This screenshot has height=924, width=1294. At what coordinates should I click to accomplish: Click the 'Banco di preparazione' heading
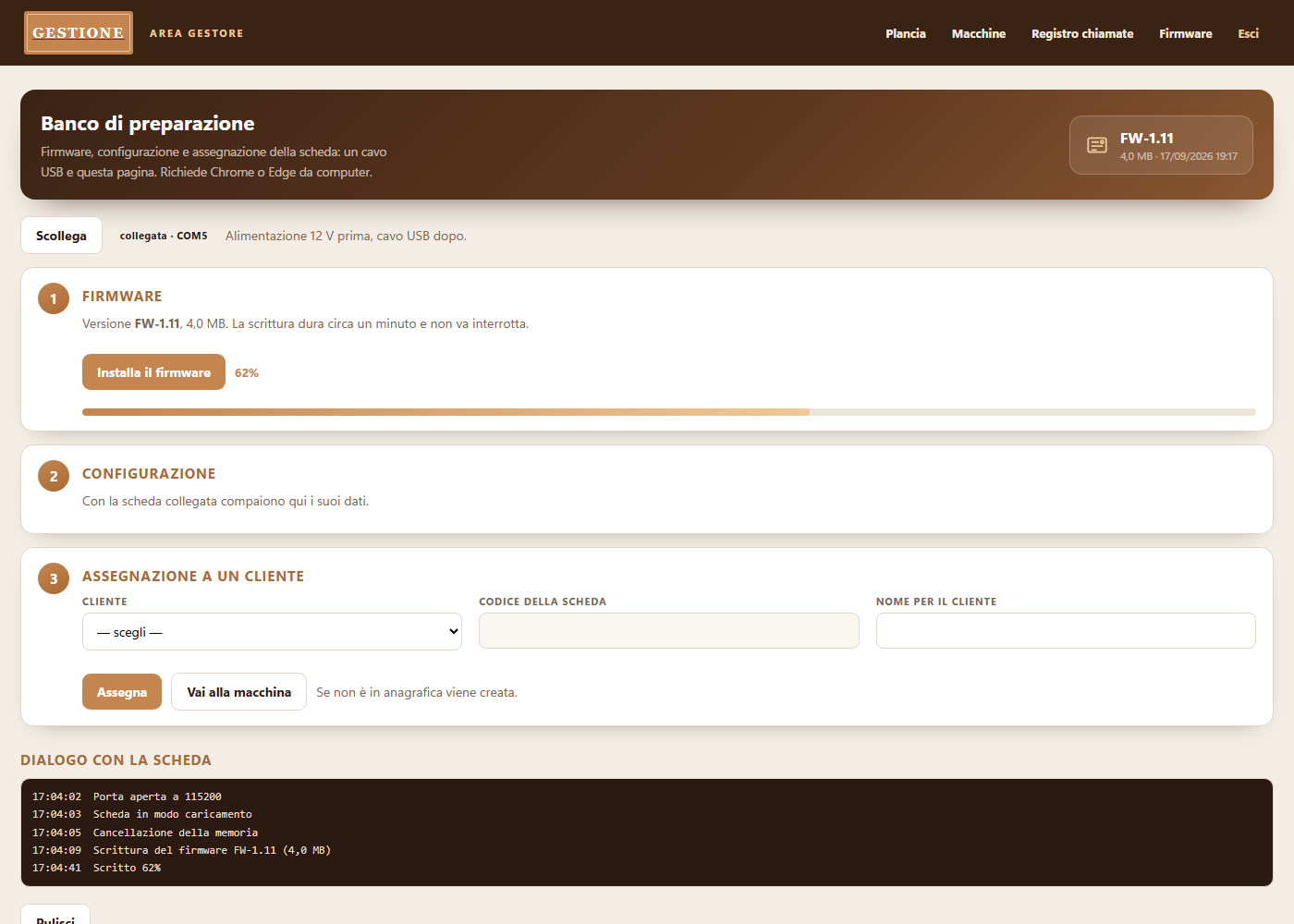(x=148, y=124)
